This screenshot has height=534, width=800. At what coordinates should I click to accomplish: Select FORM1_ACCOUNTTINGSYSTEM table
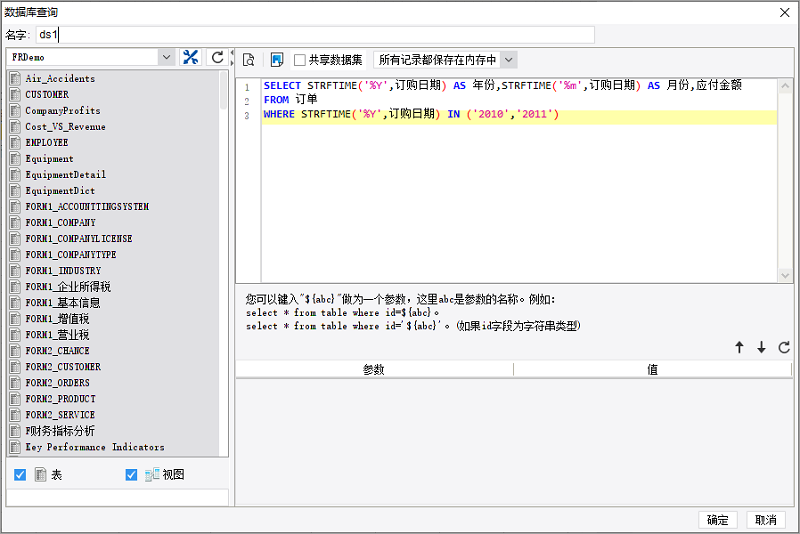(87, 207)
